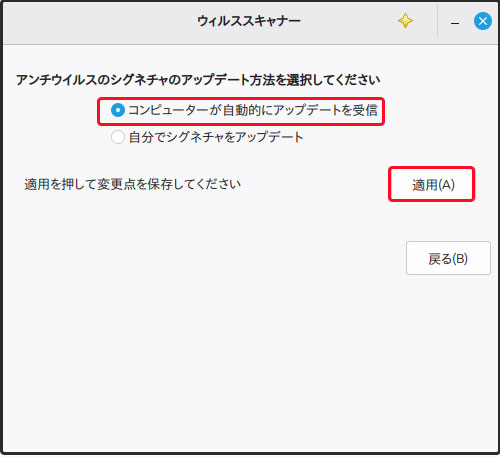Click the コンピューターが自動的にアップデートを受信 label text
The height and width of the screenshot is (457, 500).
[253, 110]
